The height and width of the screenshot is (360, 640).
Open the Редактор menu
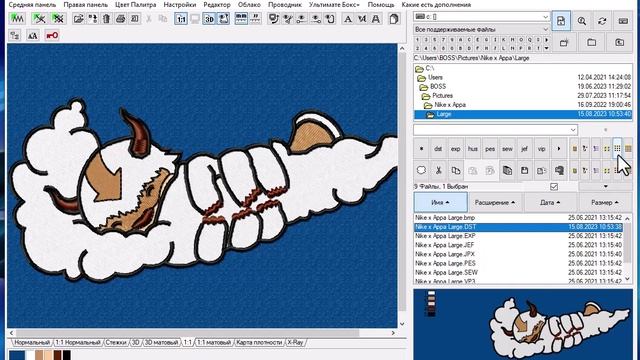point(217,5)
